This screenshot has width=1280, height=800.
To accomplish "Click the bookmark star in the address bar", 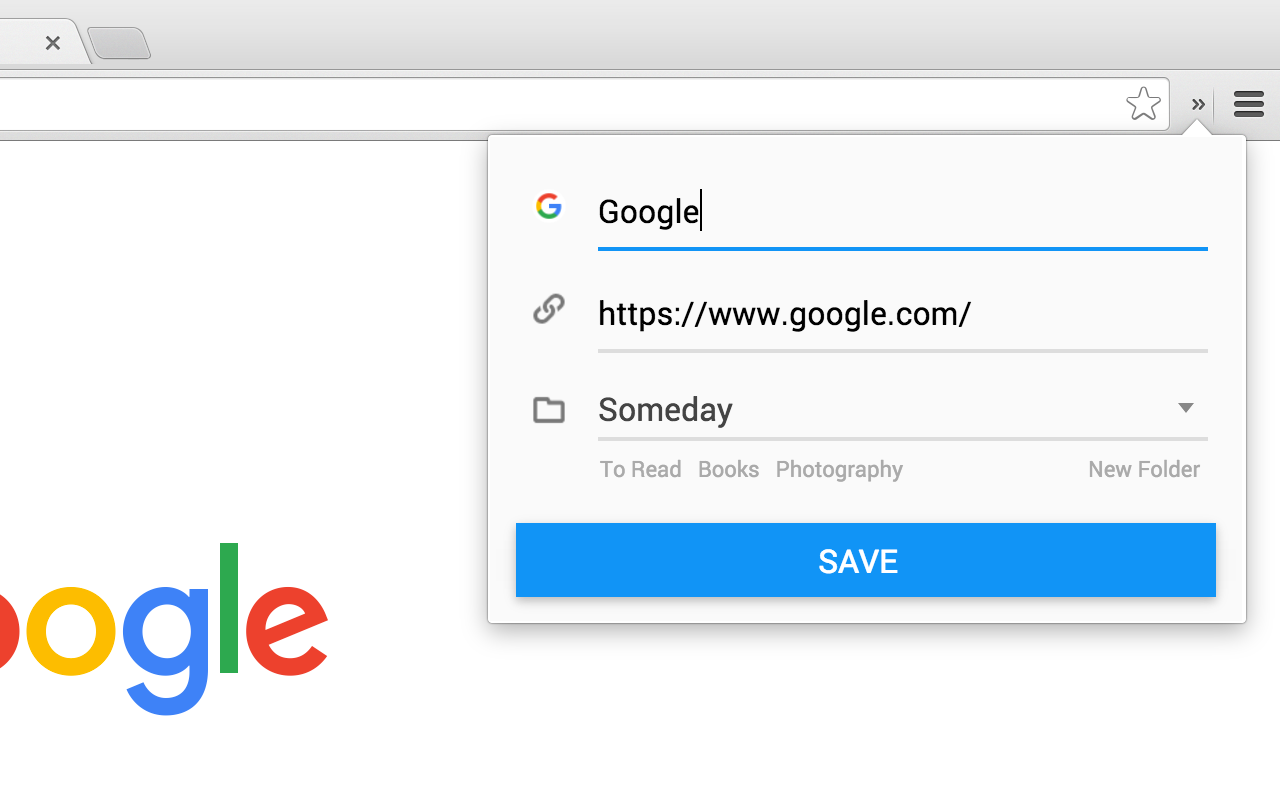I will point(1142,103).
